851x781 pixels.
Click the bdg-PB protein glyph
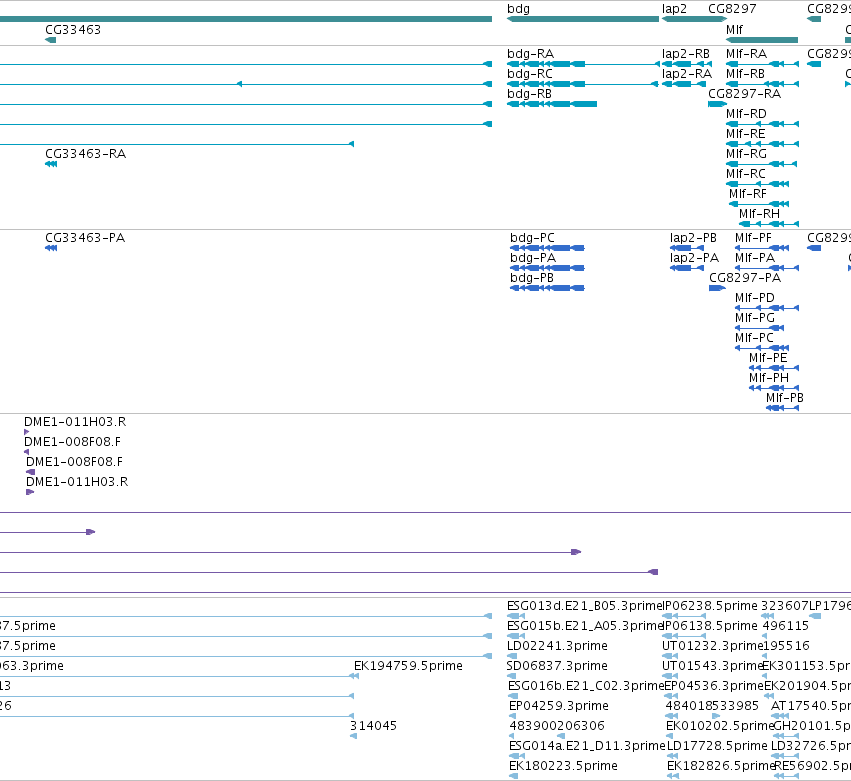click(x=547, y=288)
